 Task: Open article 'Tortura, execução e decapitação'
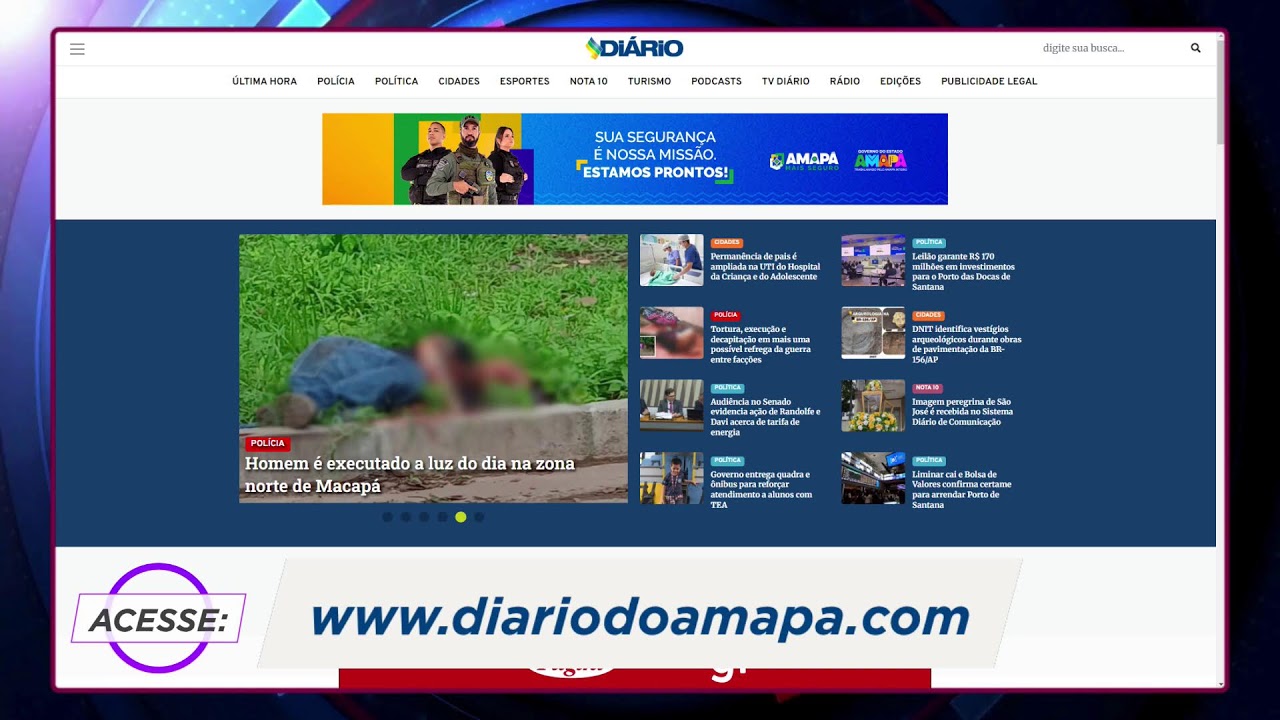point(760,344)
